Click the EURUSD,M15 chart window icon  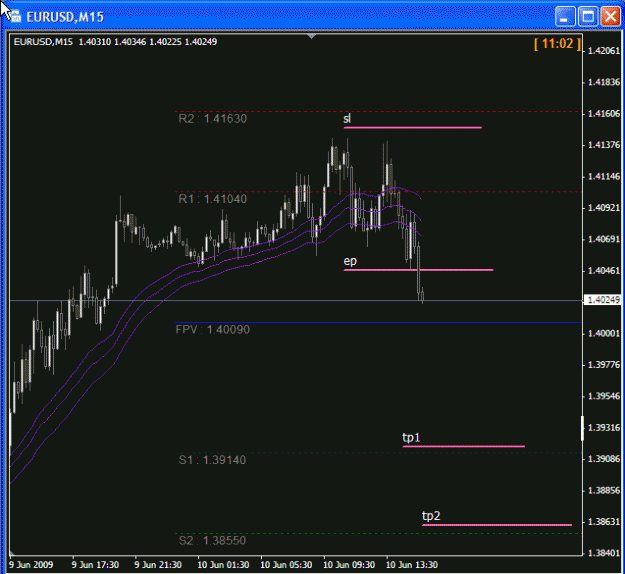[14, 16]
